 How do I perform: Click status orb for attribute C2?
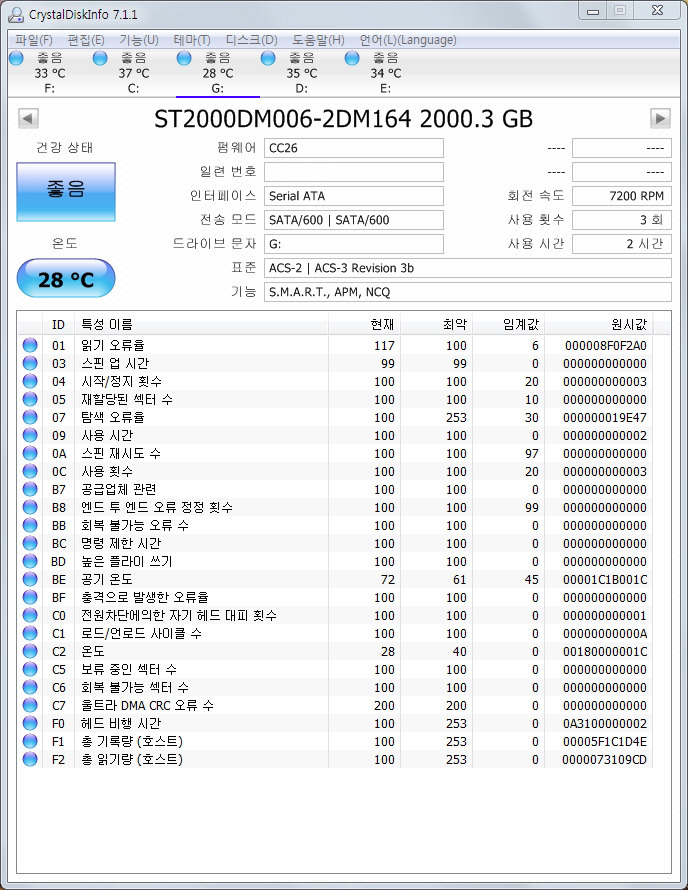tap(30, 651)
